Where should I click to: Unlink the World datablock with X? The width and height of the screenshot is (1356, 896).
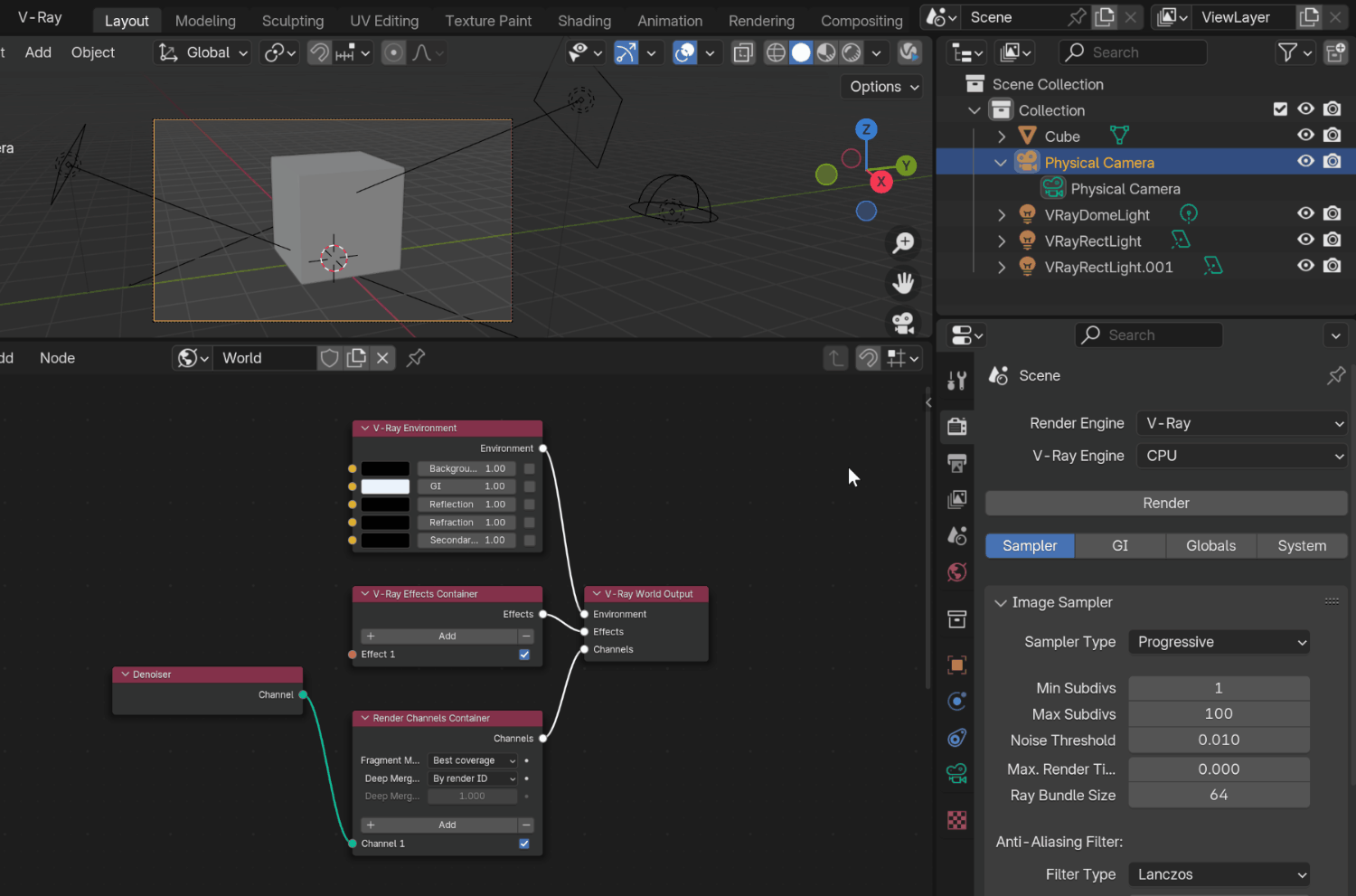pyautogui.click(x=383, y=358)
